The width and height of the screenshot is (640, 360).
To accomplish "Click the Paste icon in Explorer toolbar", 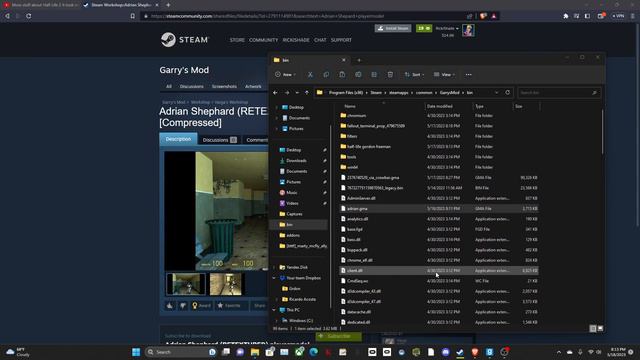I will (342, 75).
